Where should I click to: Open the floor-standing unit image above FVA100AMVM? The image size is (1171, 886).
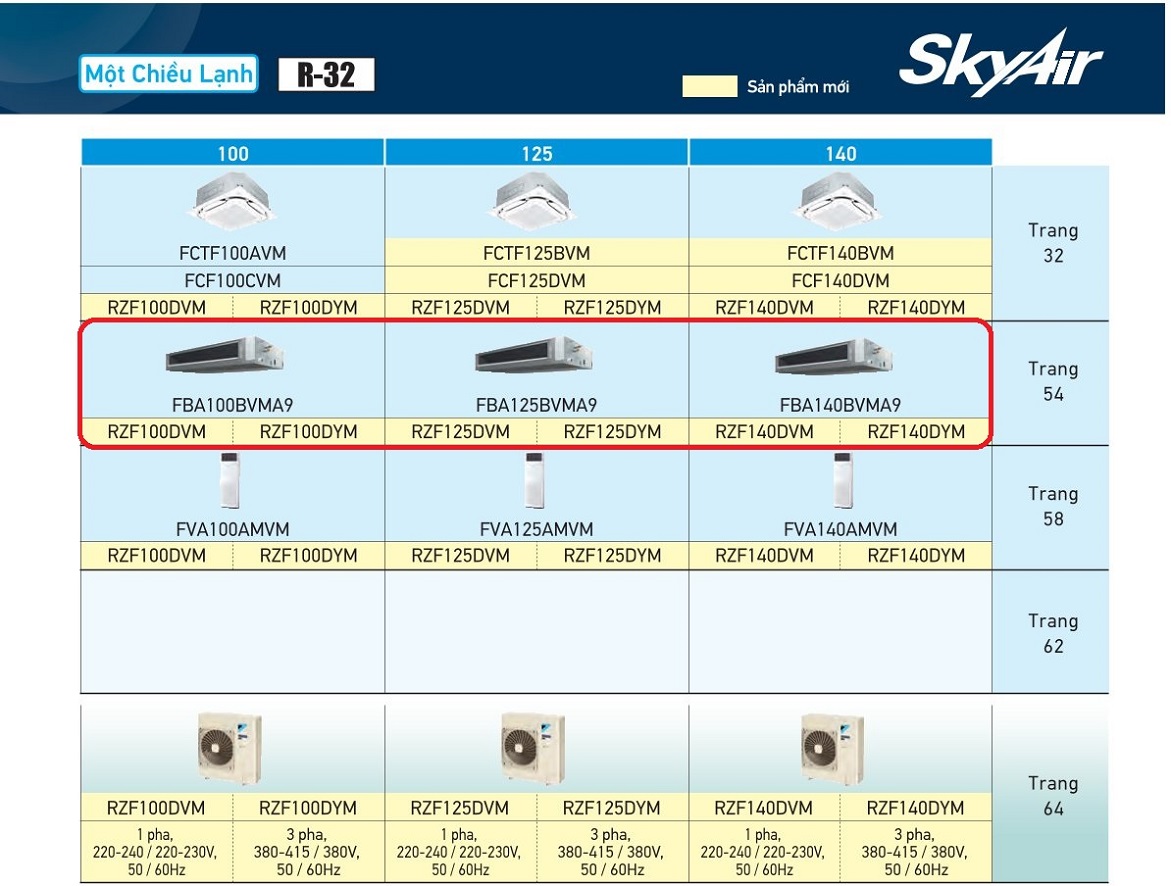[229, 481]
